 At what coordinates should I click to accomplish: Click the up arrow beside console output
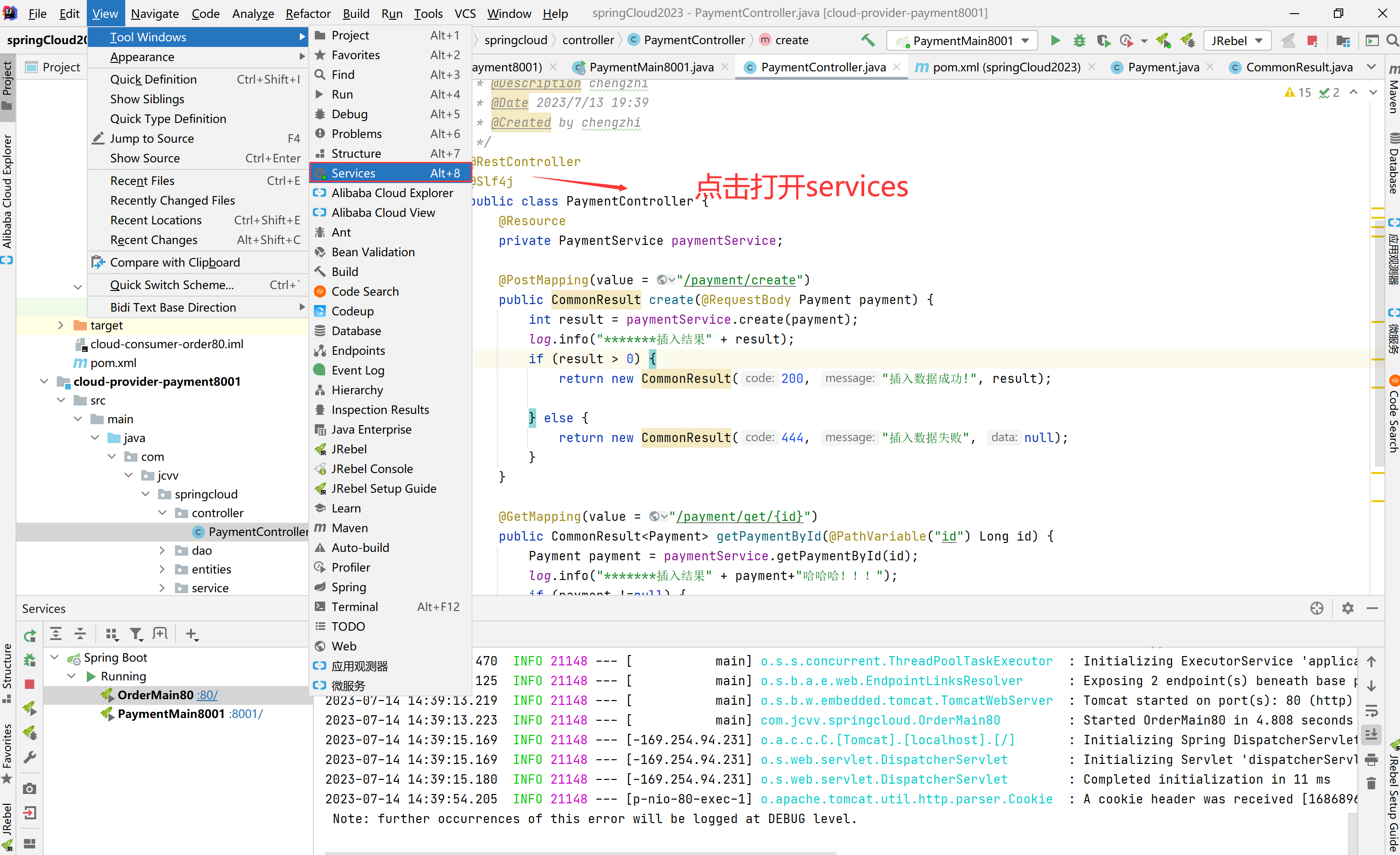coord(1371,661)
